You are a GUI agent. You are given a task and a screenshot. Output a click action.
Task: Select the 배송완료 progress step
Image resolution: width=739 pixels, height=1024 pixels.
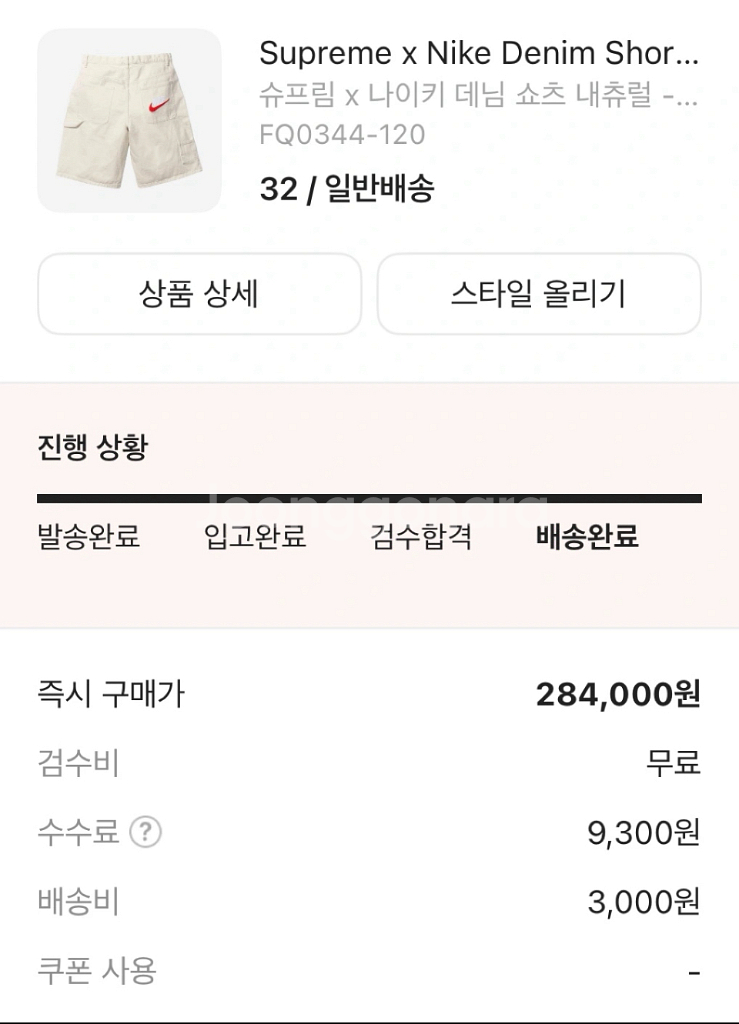[587, 537]
